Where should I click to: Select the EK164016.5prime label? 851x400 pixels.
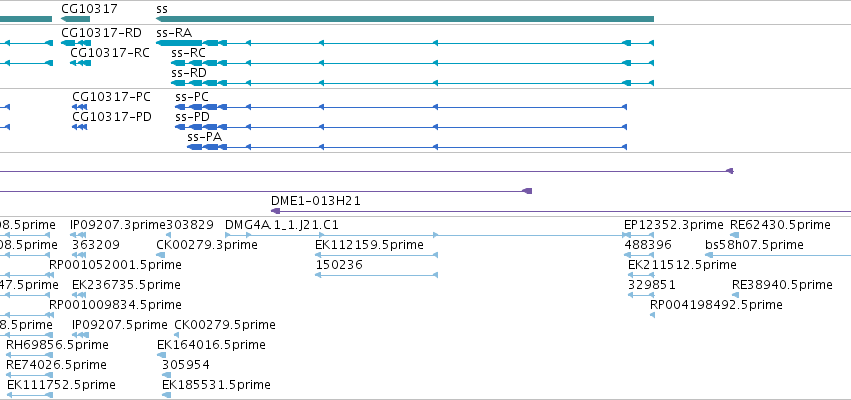[x=211, y=345]
